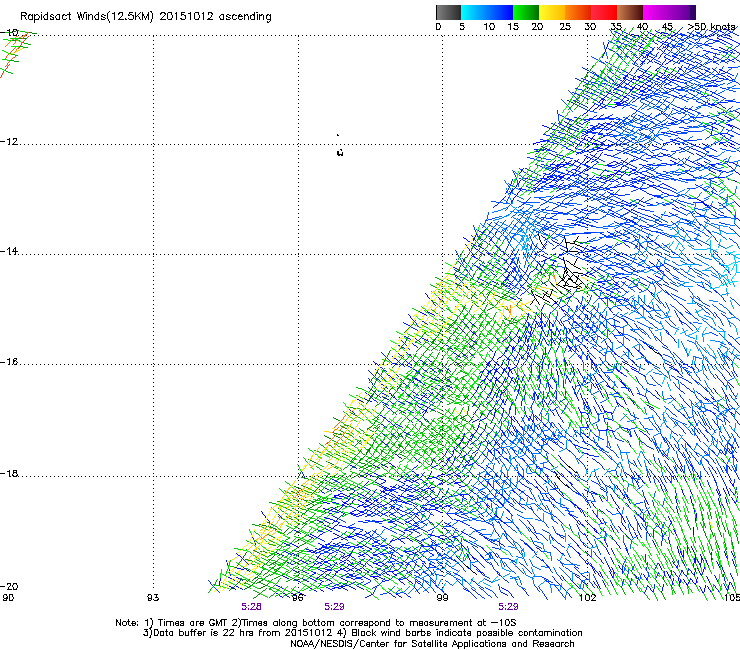Click the purple 5:29 label near longitude 96
Viewport: 740px width, 650px height.
pos(334,607)
